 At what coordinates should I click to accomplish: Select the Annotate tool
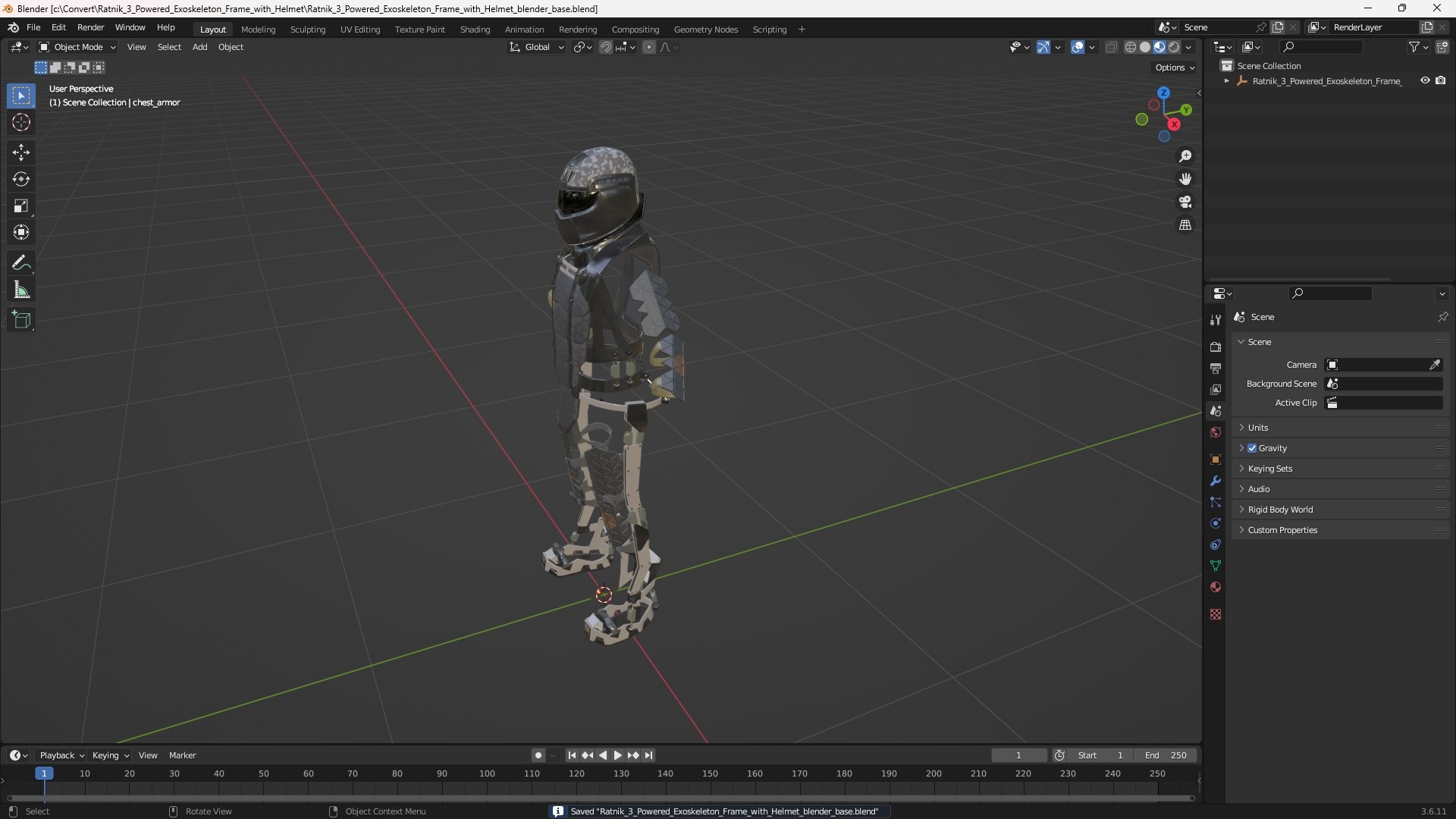[21, 263]
